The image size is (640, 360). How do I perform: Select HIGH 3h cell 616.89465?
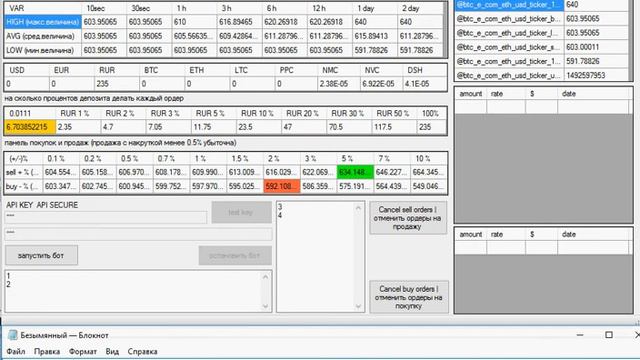click(x=240, y=22)
